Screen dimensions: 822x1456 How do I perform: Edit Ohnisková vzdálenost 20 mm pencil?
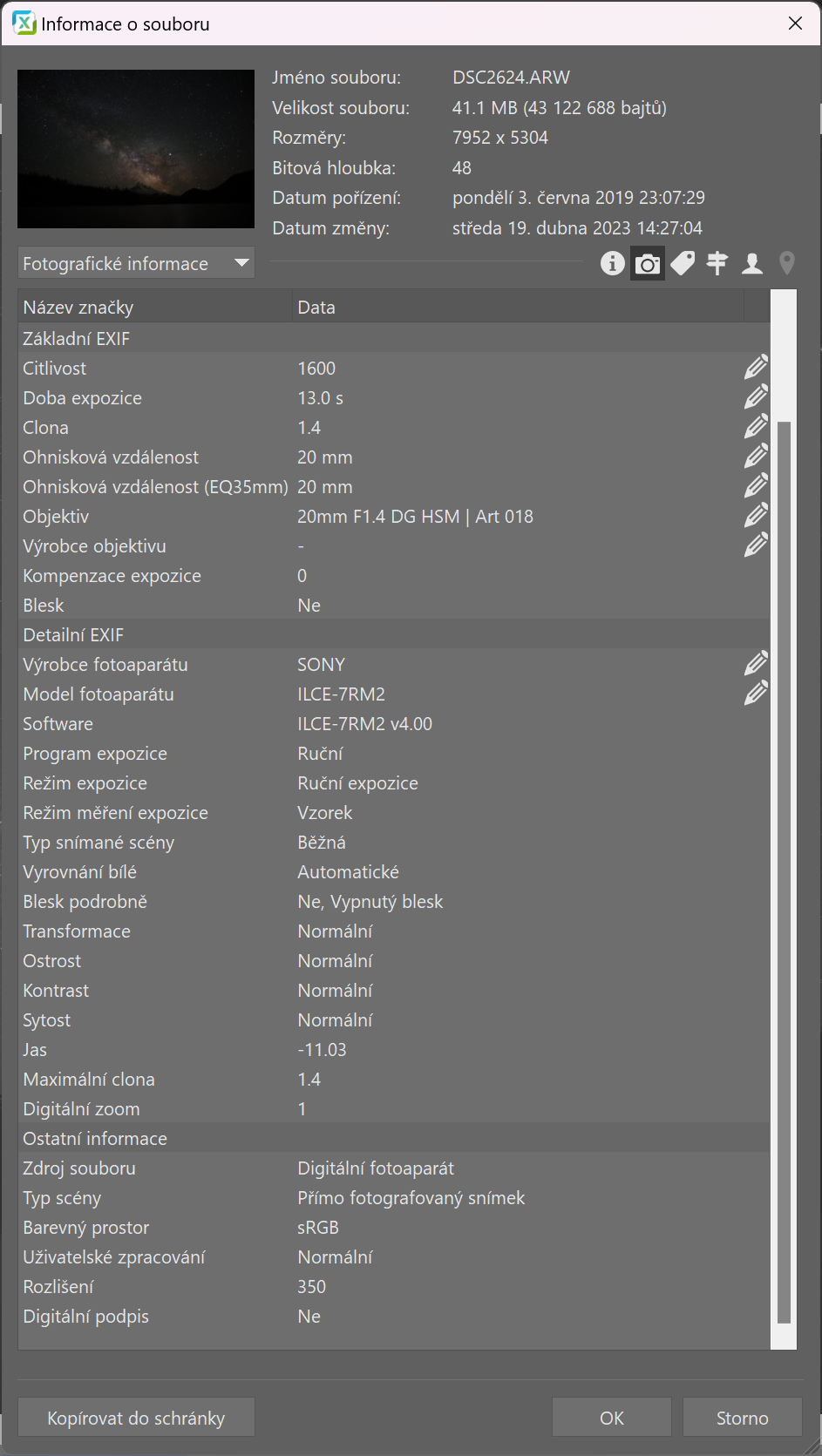click(756, 457)
